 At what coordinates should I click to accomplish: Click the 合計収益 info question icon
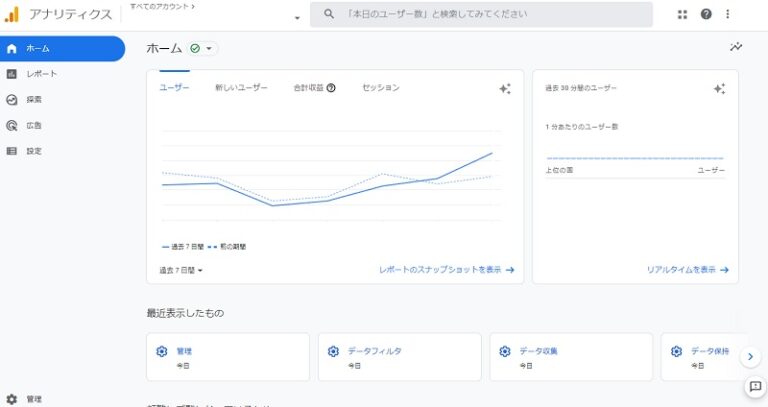[331, 88]
